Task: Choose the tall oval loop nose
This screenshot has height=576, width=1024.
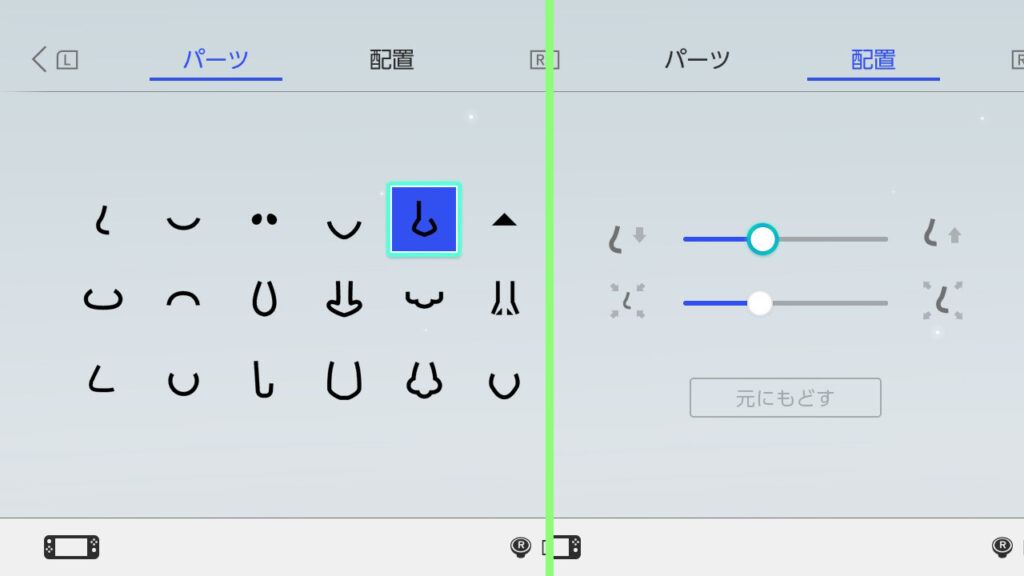Action: pos(264,299)
